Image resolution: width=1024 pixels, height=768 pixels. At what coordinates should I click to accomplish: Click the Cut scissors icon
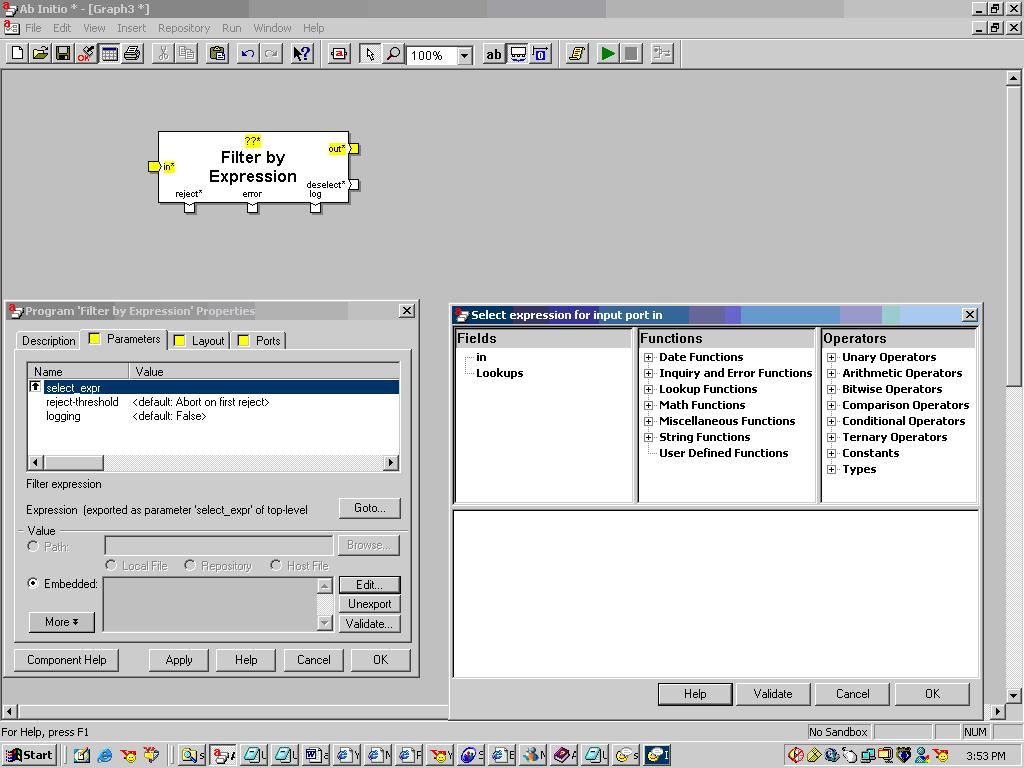tap(163, 54)
